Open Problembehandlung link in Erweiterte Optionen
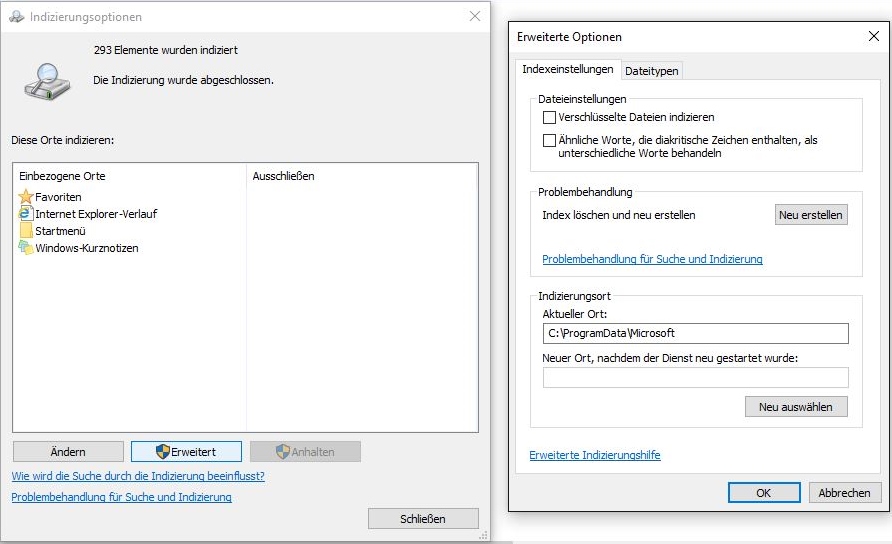Viewport: 892px width, 544px height. tap(652, 259)
